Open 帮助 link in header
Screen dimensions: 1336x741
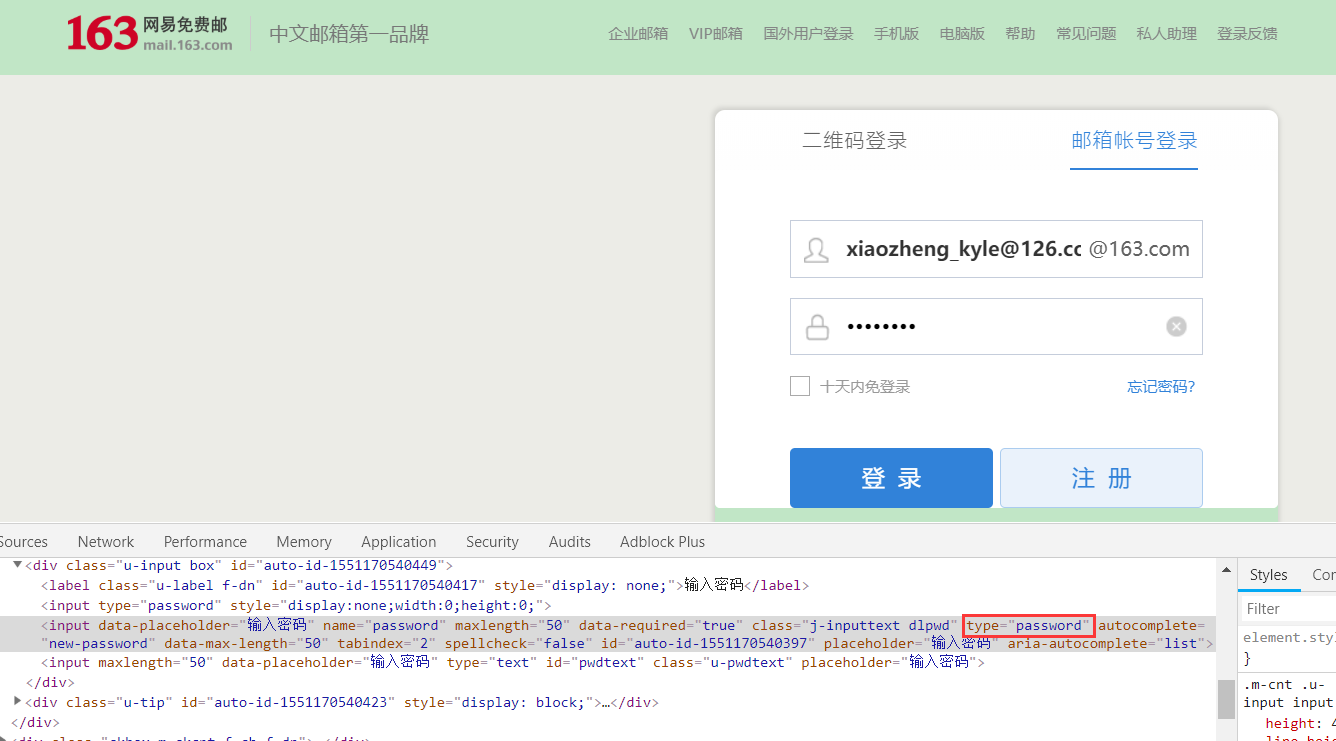(x=1020, y=33)
